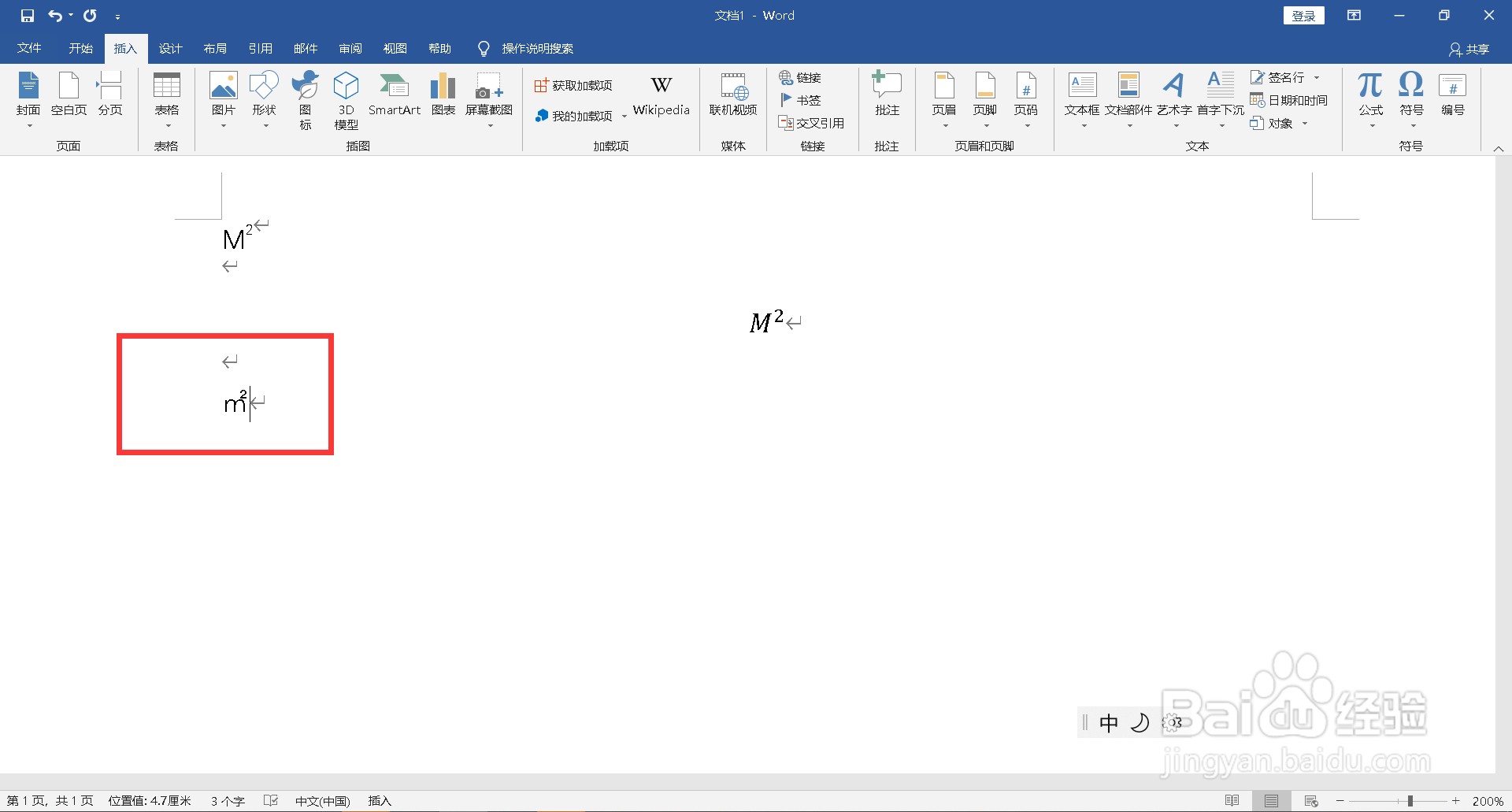Insert a chart (图表)
1512x812 pixels.
(443, 95)
